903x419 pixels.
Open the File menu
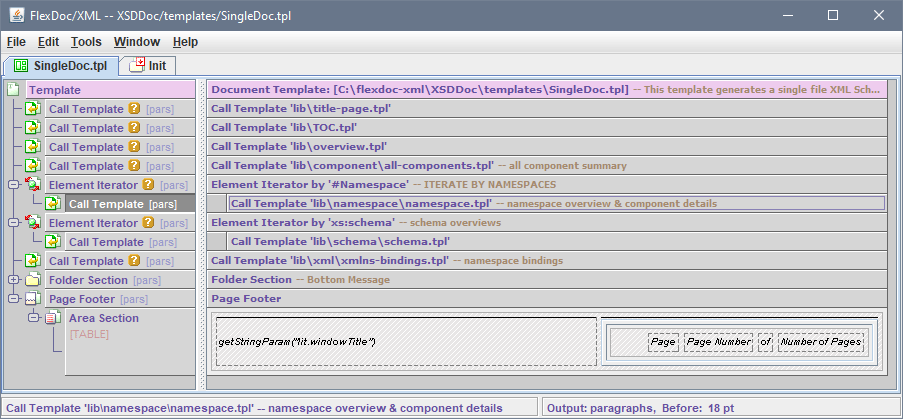(16, 42)
